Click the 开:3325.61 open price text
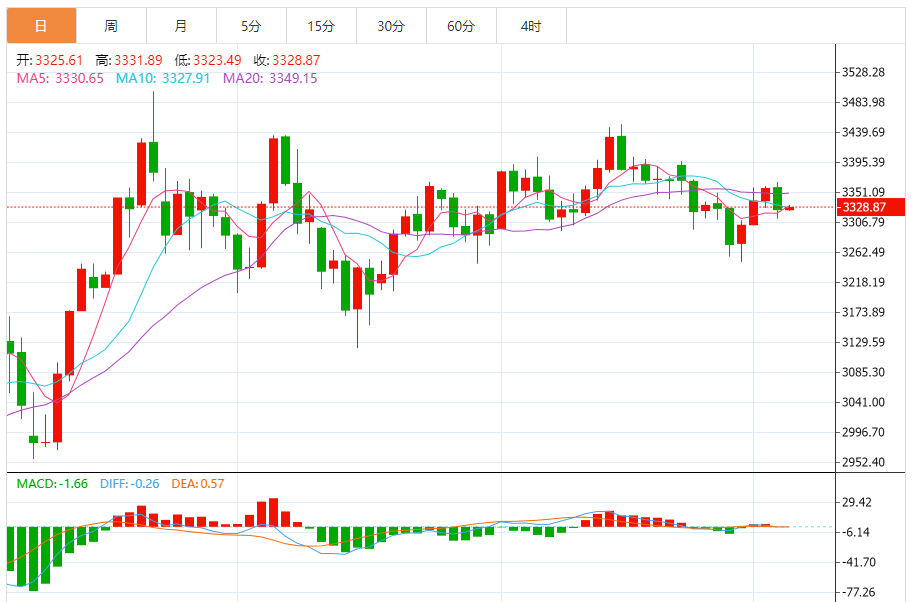This screenshot has width=913, height=602. point(49,60)
